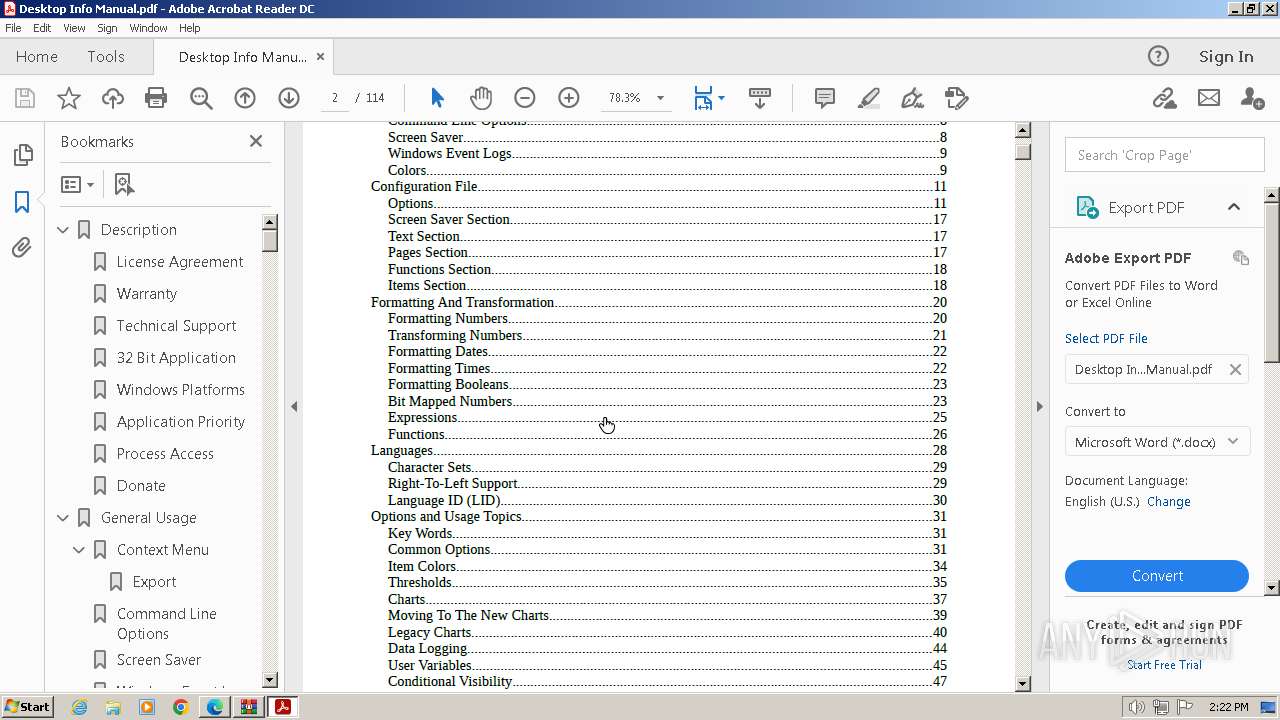
Task: Zoom out with minus icon
Action: (525, 98)
